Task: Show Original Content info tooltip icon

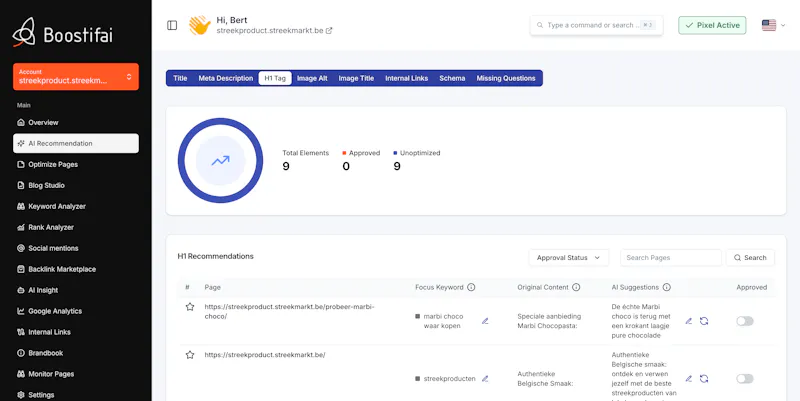Action: pyautogui.click(x=576, y=287)
